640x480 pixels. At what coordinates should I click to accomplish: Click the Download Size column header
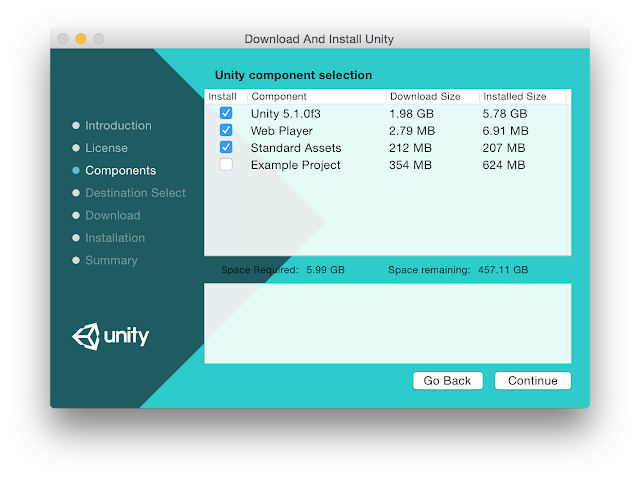[425, 96]
